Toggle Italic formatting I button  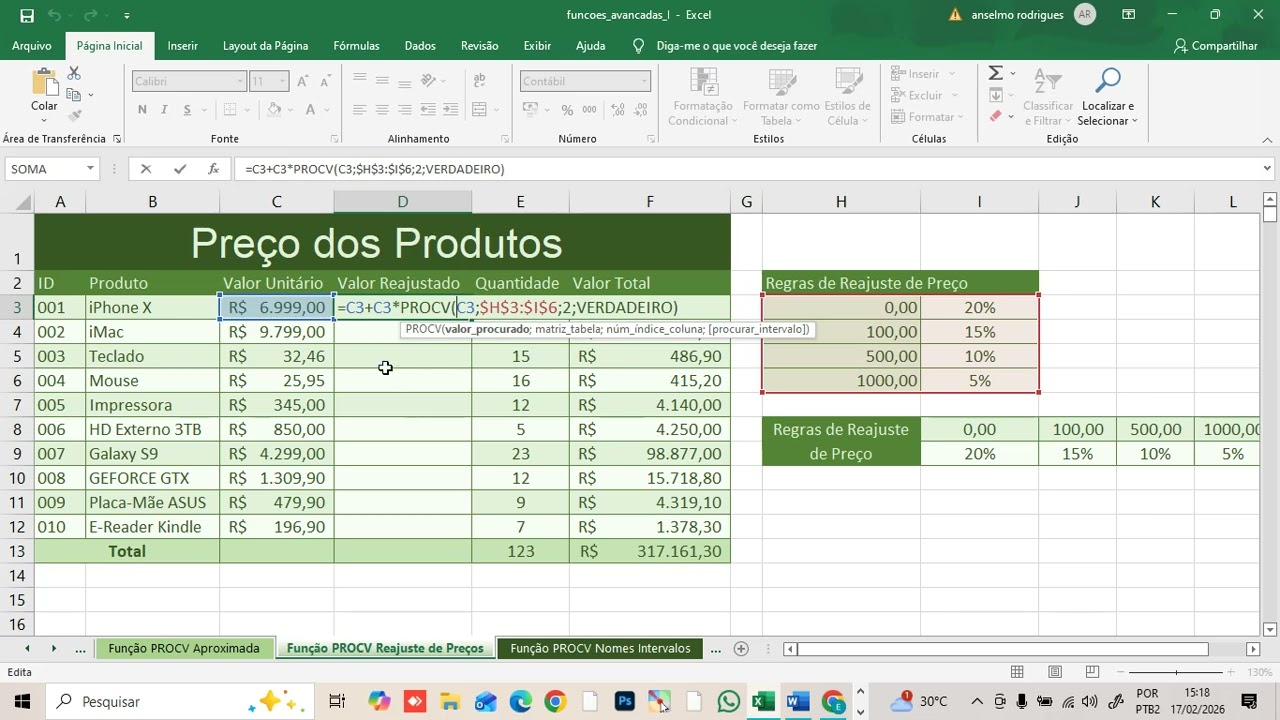click(x=165, y=110)
